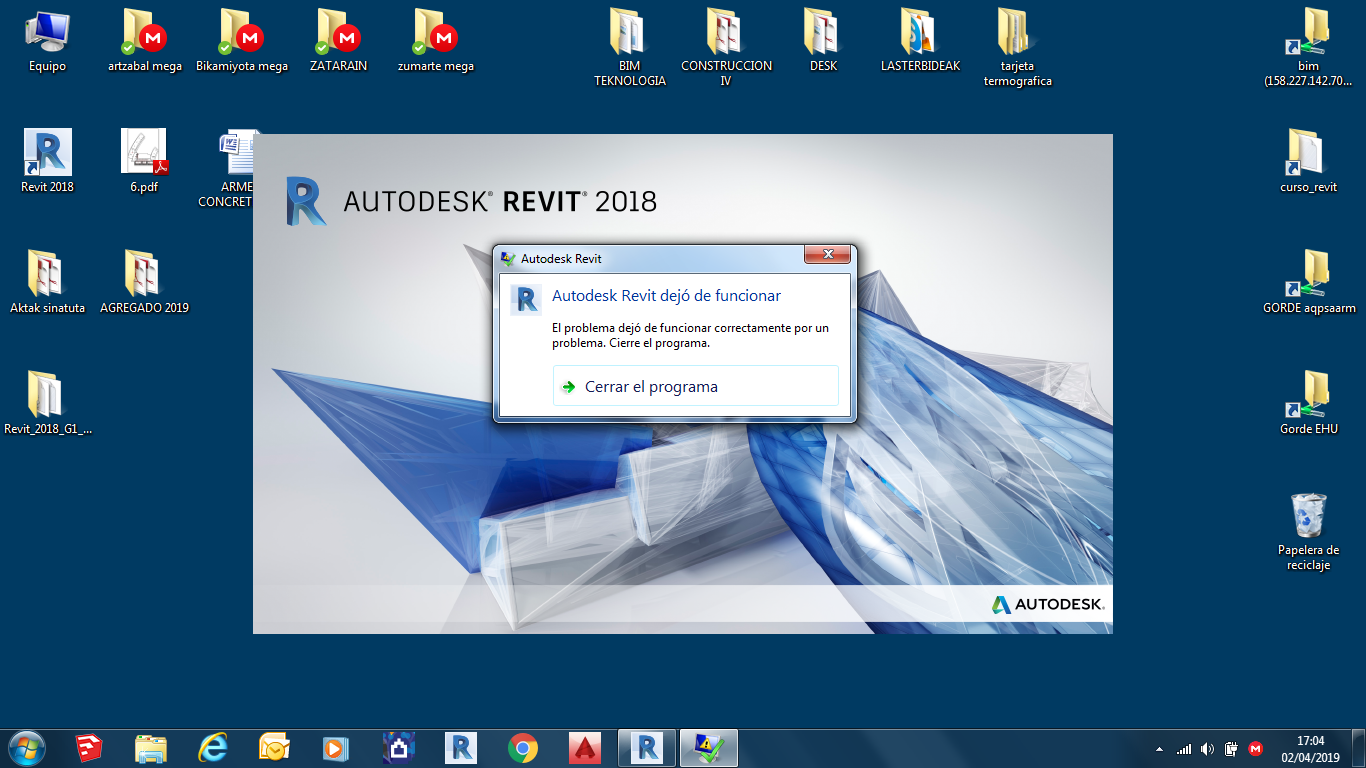Open the error report taskbar item
1366x768 pixels.
[x=709, y=747]
